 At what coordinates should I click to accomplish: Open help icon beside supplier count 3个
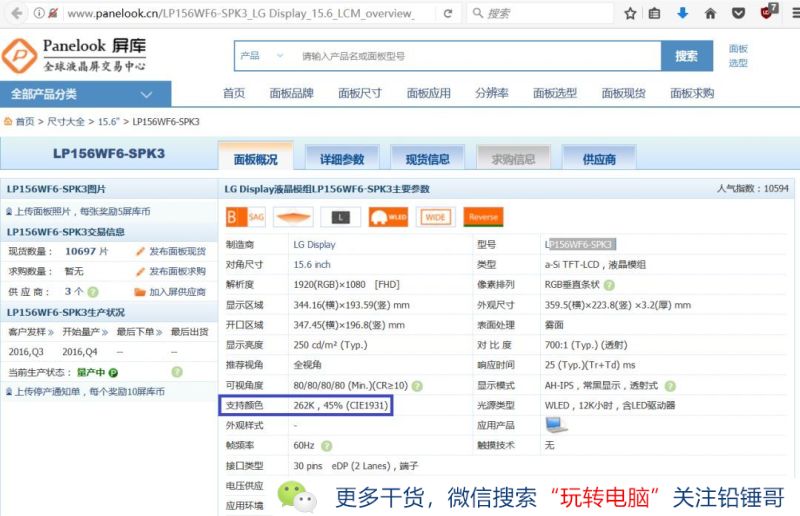(x=93, y=292)
